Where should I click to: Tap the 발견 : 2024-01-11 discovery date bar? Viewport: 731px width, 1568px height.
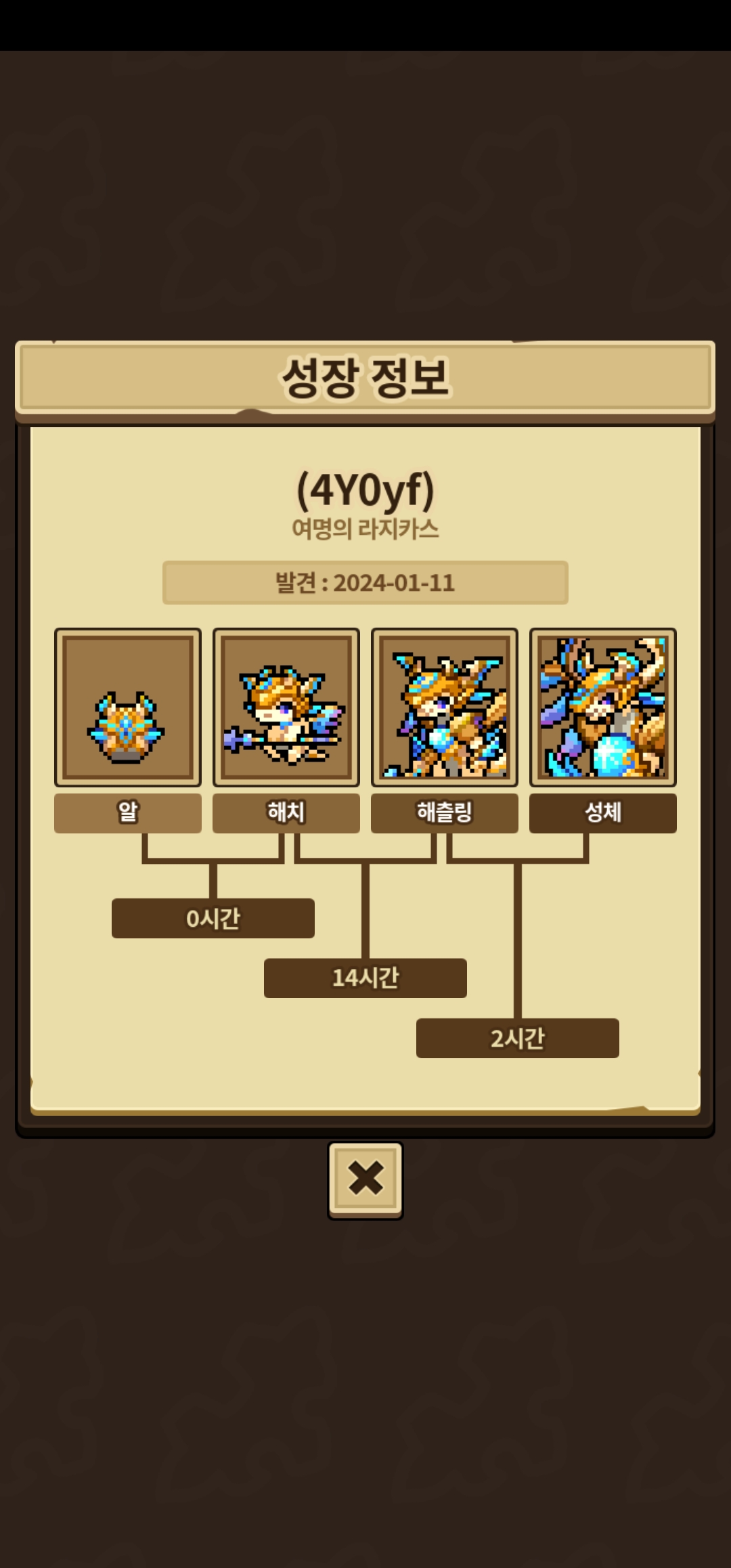tap(365, 582)
